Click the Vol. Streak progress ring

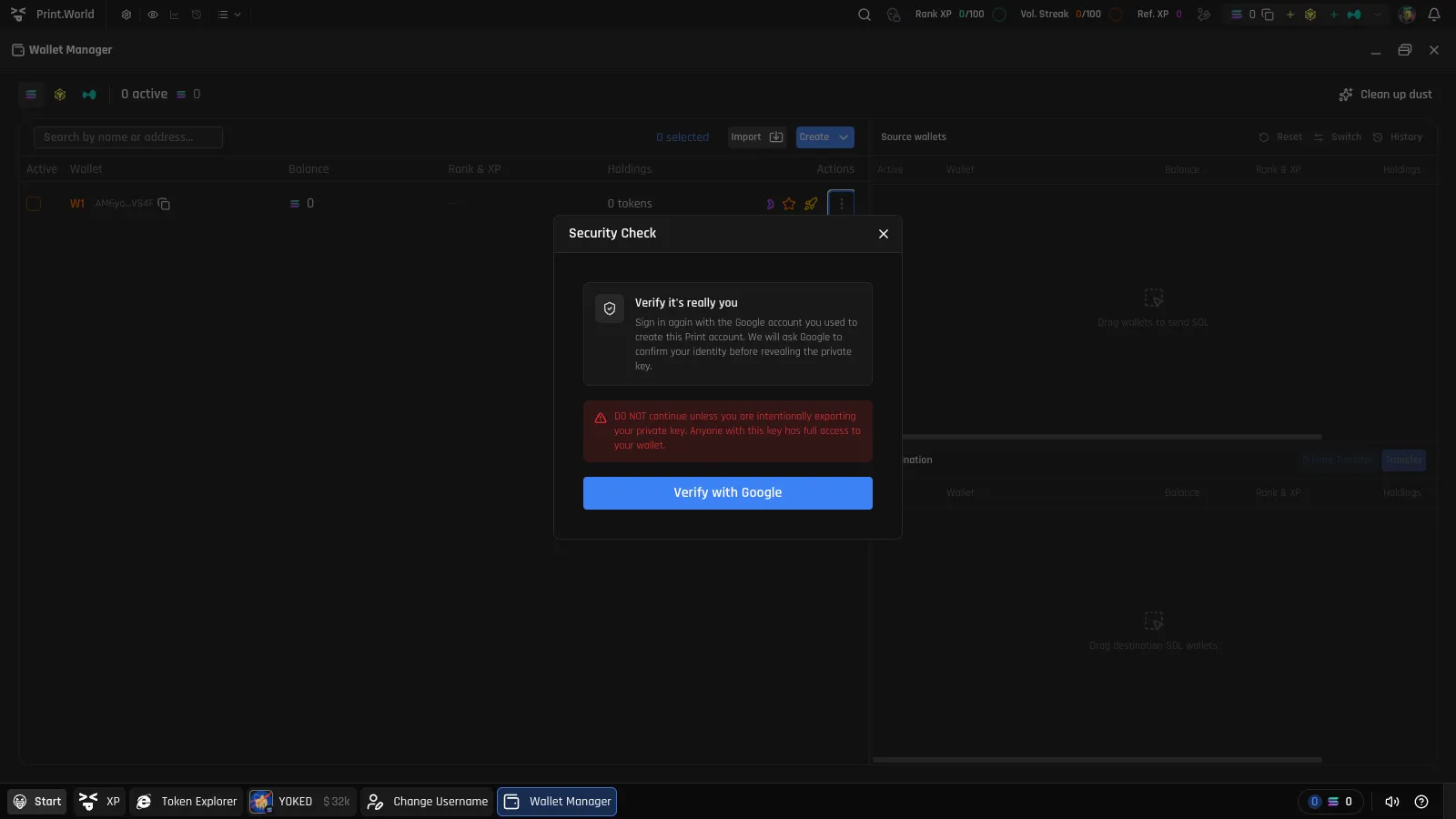(x=1116, y=15)
